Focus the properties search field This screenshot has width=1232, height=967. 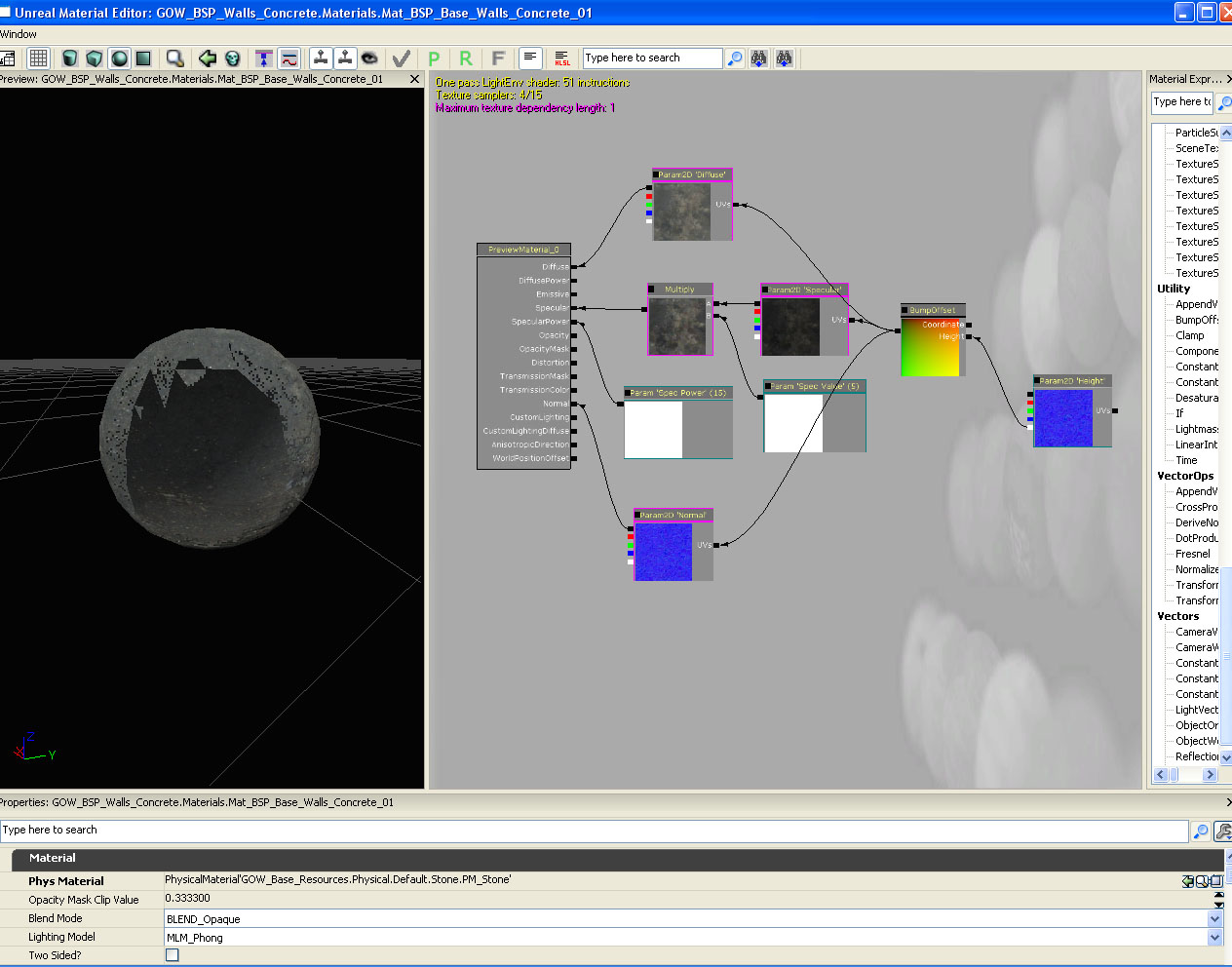(594, 831)
